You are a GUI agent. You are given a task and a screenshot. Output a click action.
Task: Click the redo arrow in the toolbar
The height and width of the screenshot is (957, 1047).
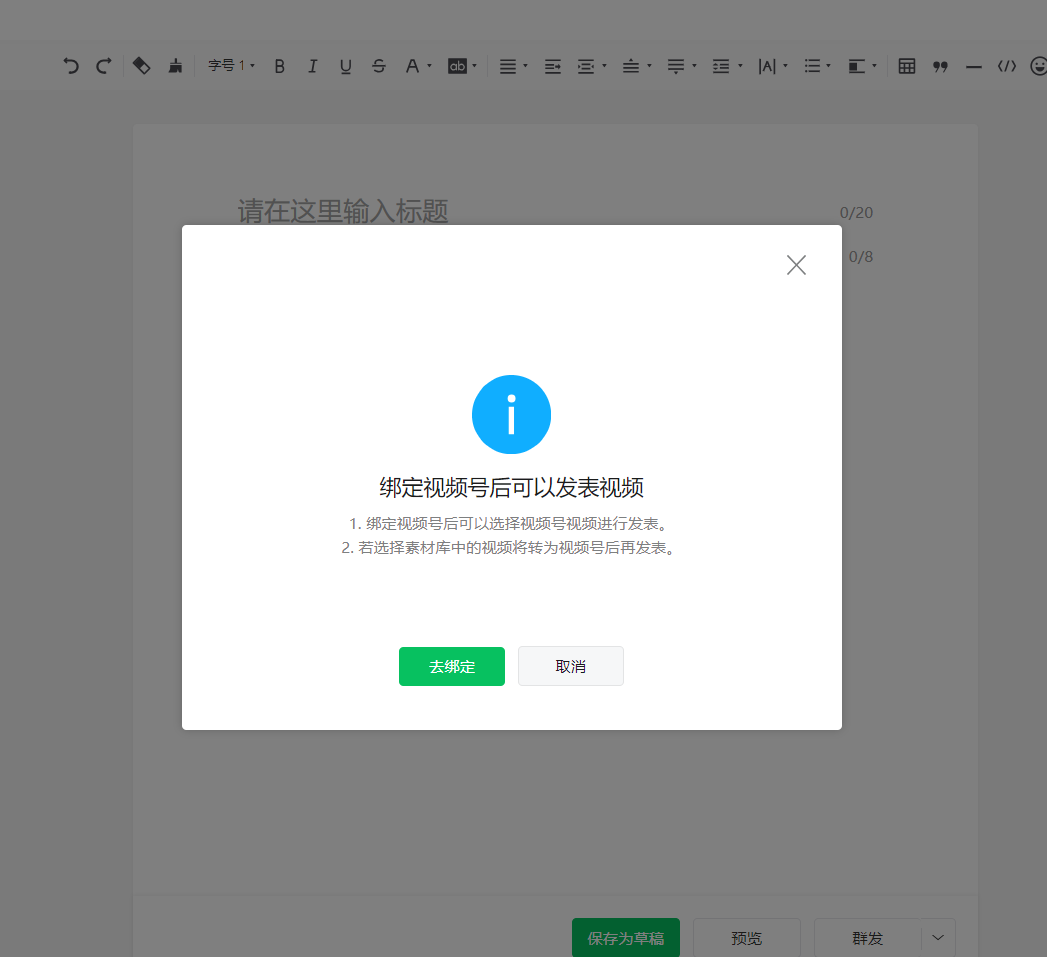click(103, 66)
